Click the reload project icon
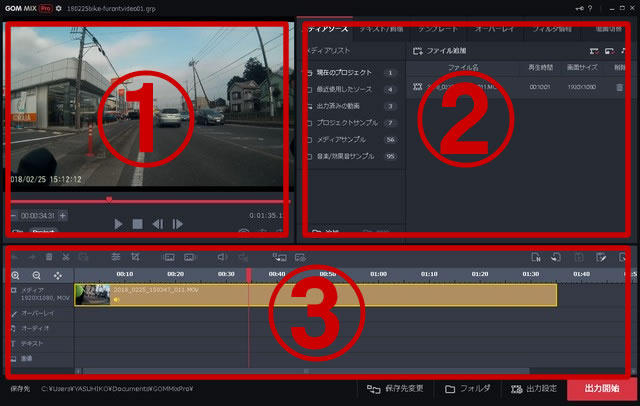The image size is (640, 406). 556,257
